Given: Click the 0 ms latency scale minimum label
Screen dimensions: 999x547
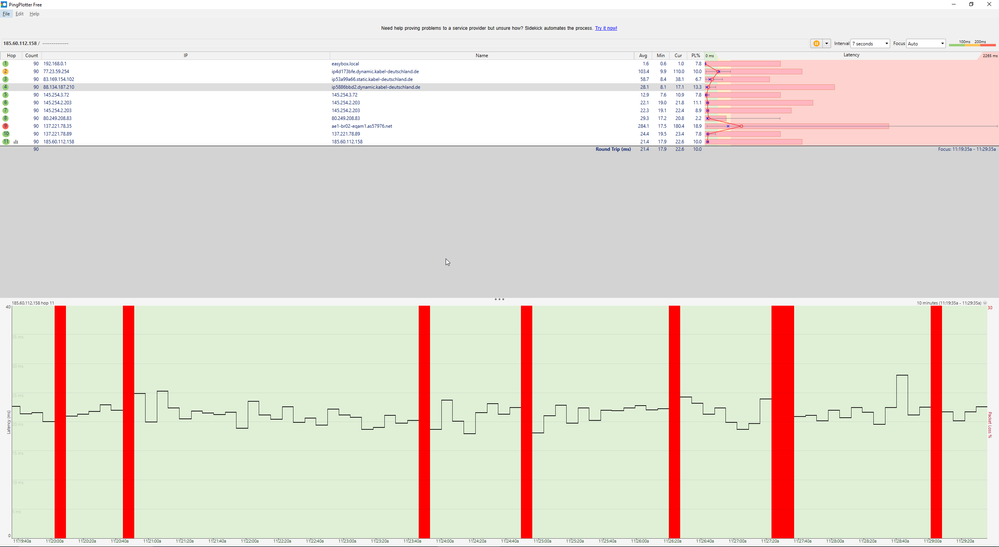Looking at the screenshot, I should [710, 56].
